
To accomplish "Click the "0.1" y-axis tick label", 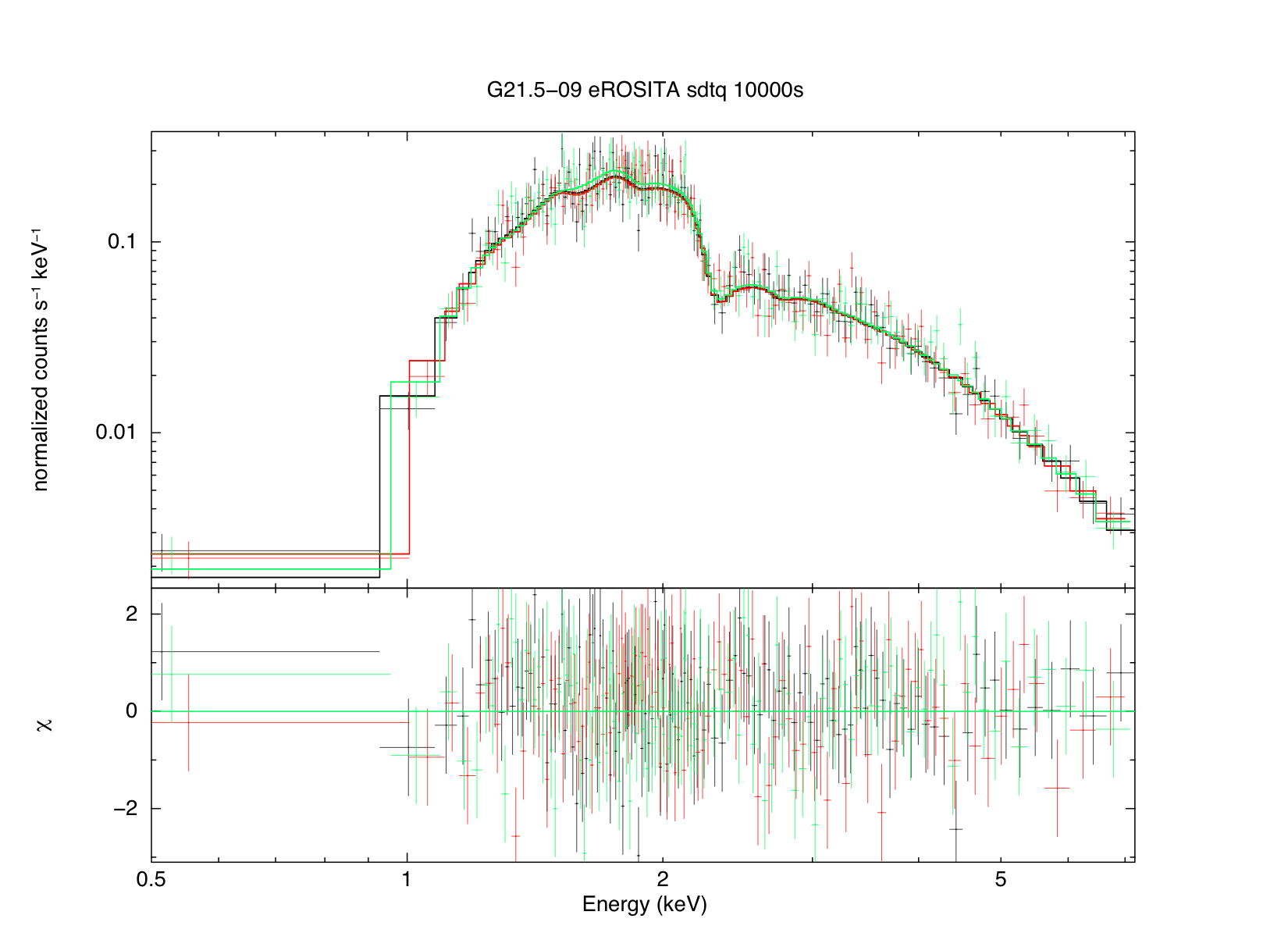I will point(123,242).
